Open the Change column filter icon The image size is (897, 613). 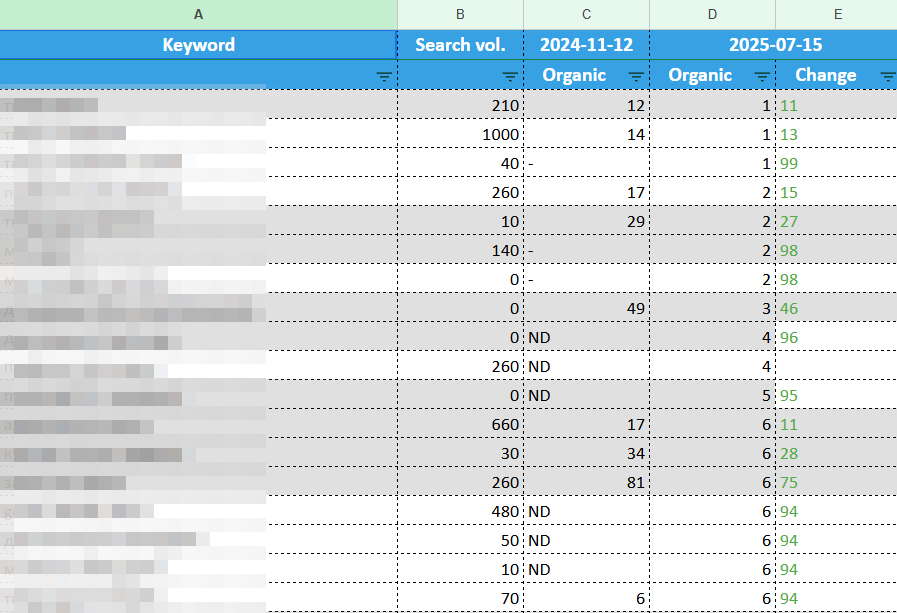pyautogui.click(x=887, y=76)
